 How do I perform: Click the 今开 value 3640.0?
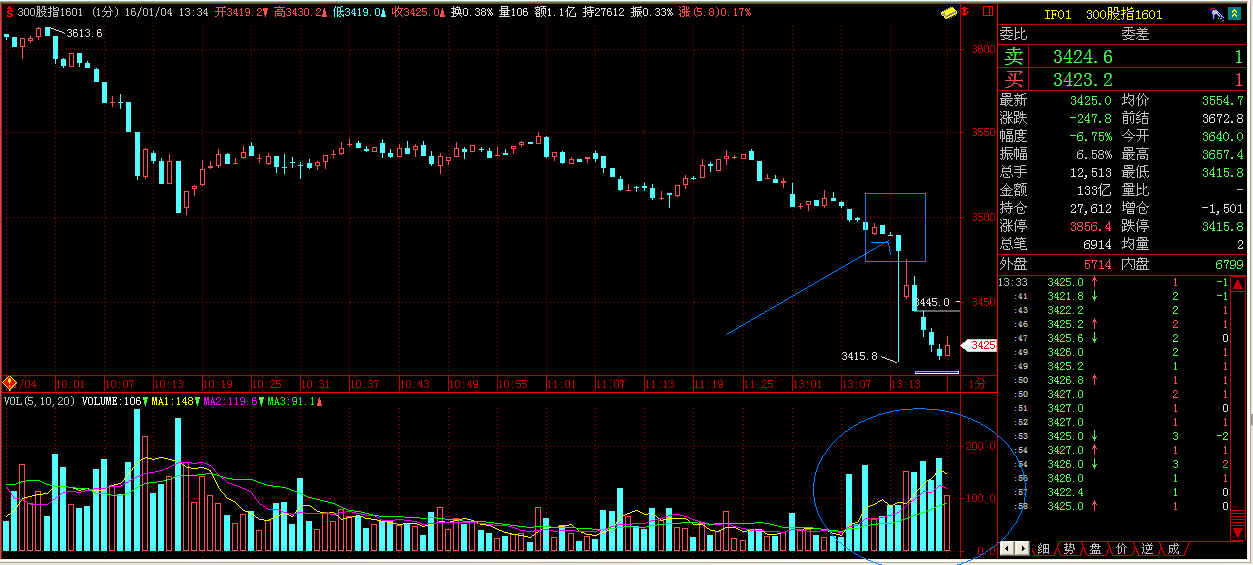point(1223,136)
